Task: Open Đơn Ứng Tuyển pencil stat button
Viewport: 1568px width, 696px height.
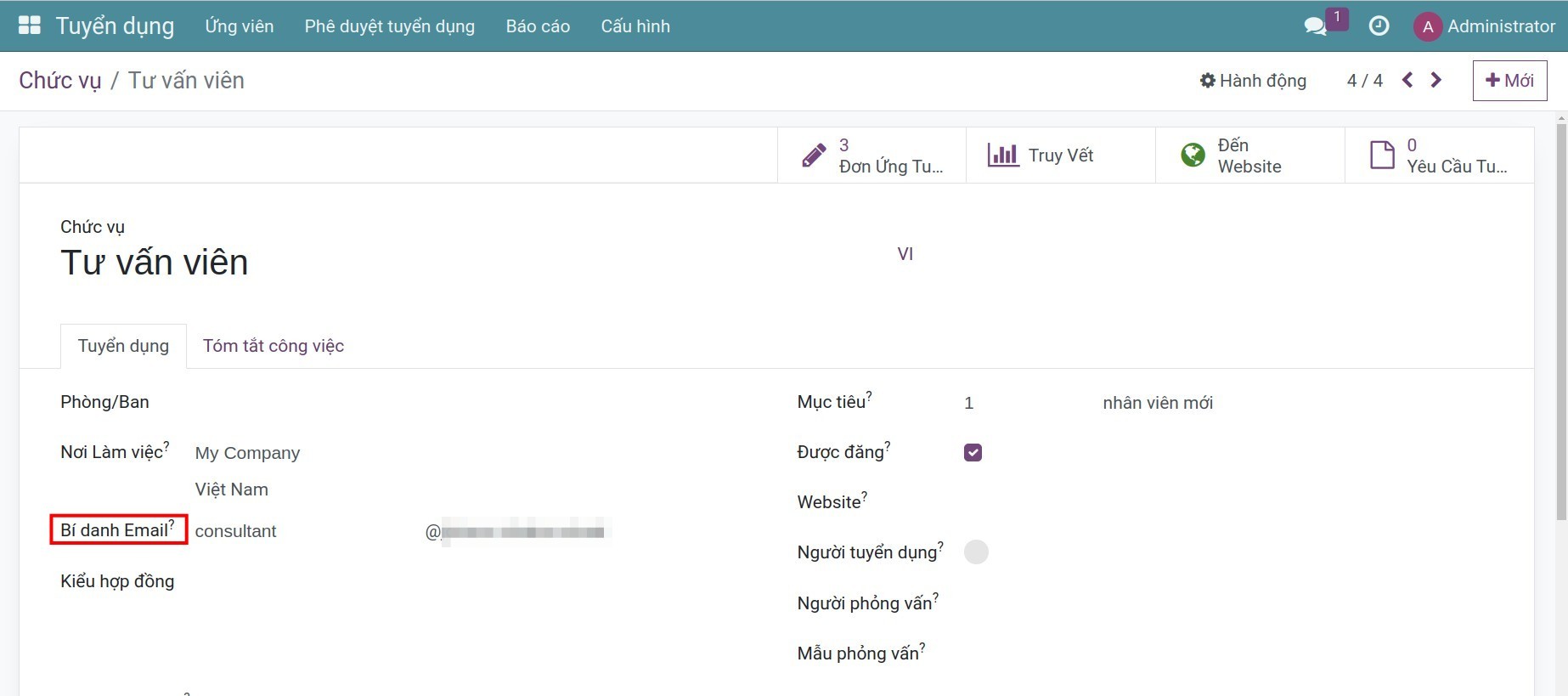Action: (x=871, y=156)
